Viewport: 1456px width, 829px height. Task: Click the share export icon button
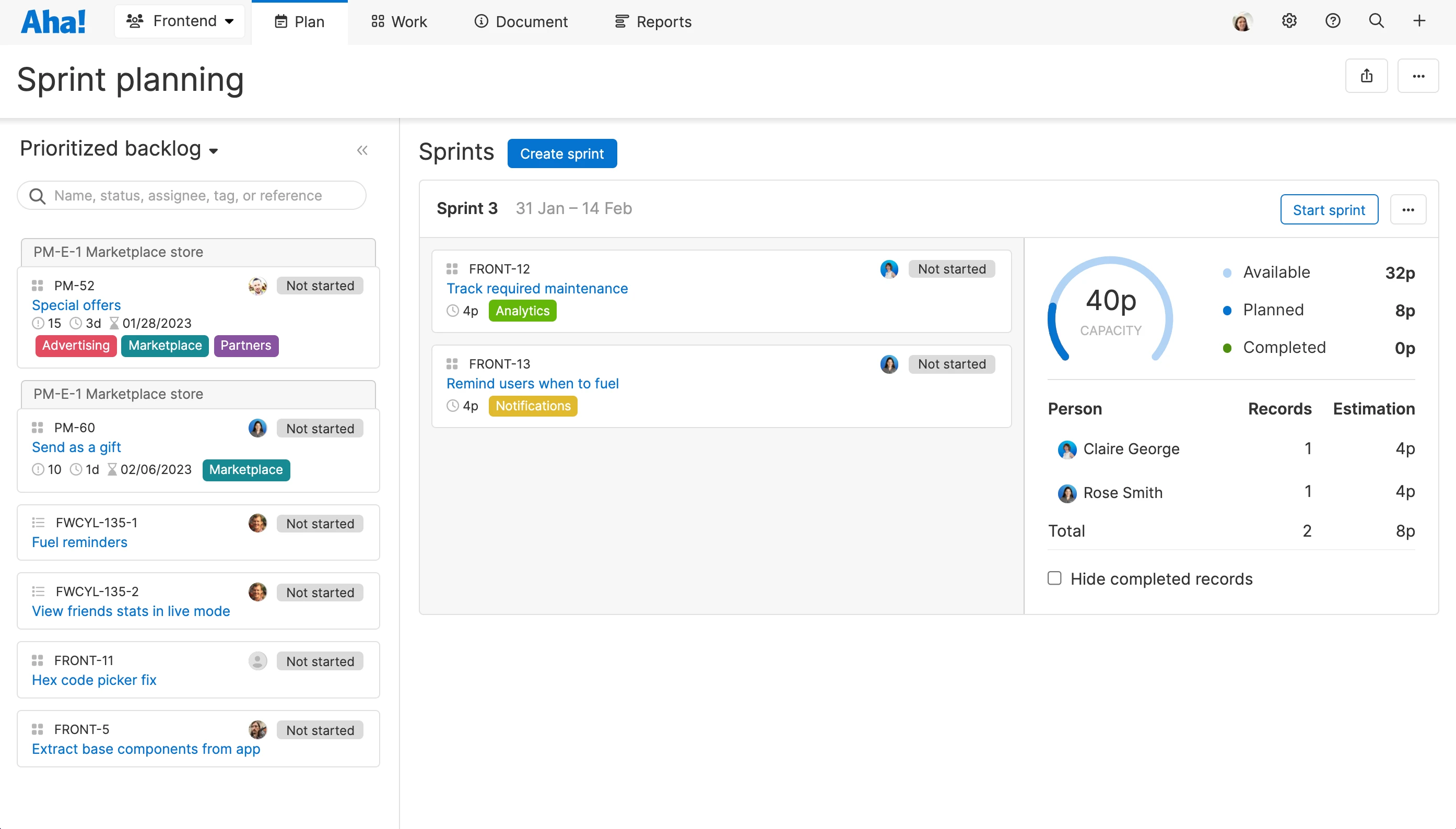[1366, 76]
